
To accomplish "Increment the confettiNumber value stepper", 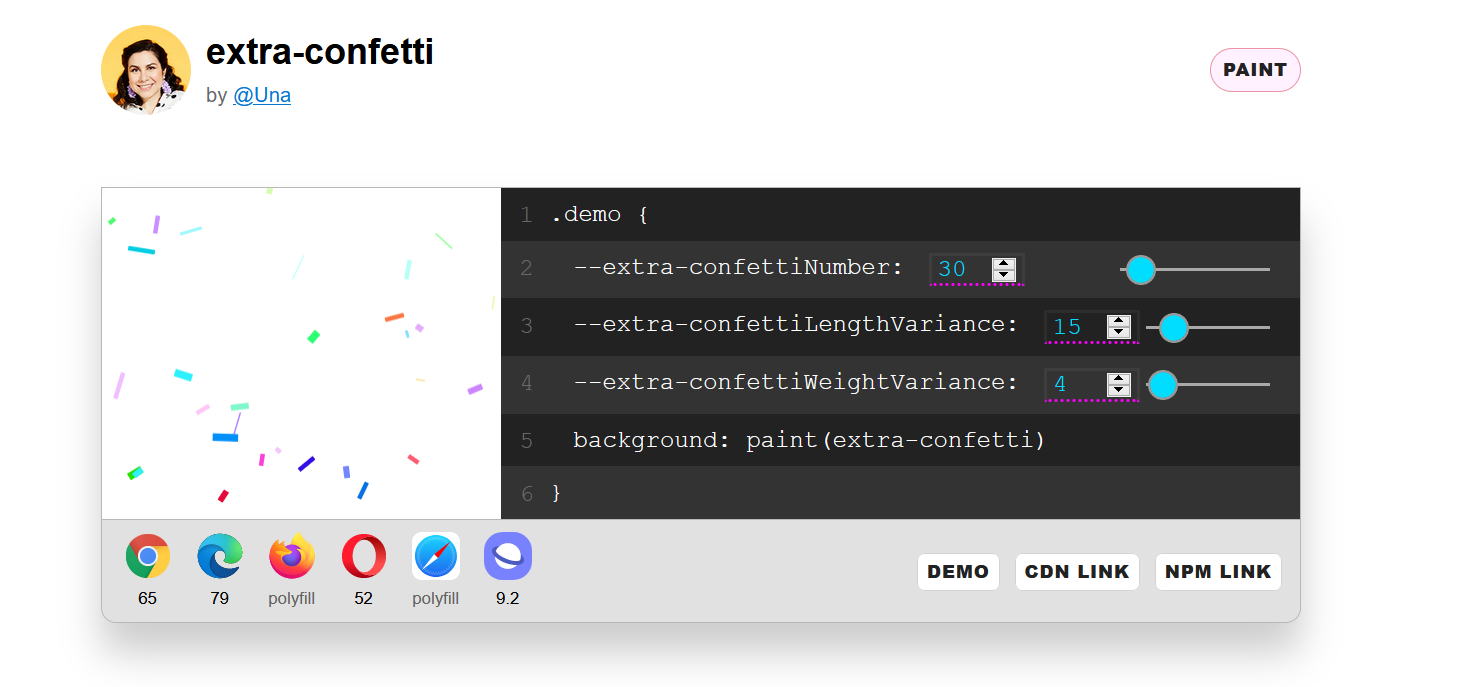I will [1003, 263].
